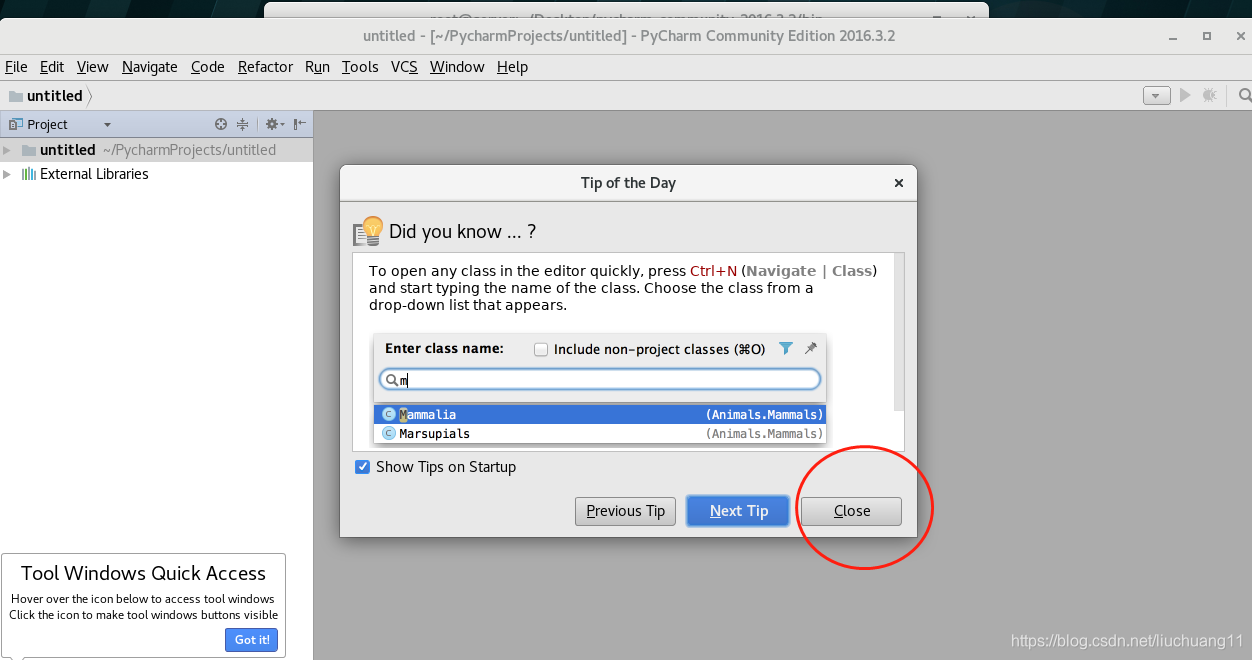
Task: Click the tip text scrollbar
Action: coord(899,332)
